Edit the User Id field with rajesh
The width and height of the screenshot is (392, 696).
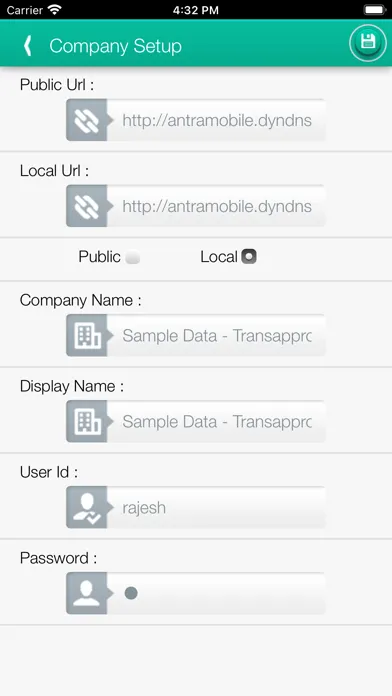coord(216,507)
